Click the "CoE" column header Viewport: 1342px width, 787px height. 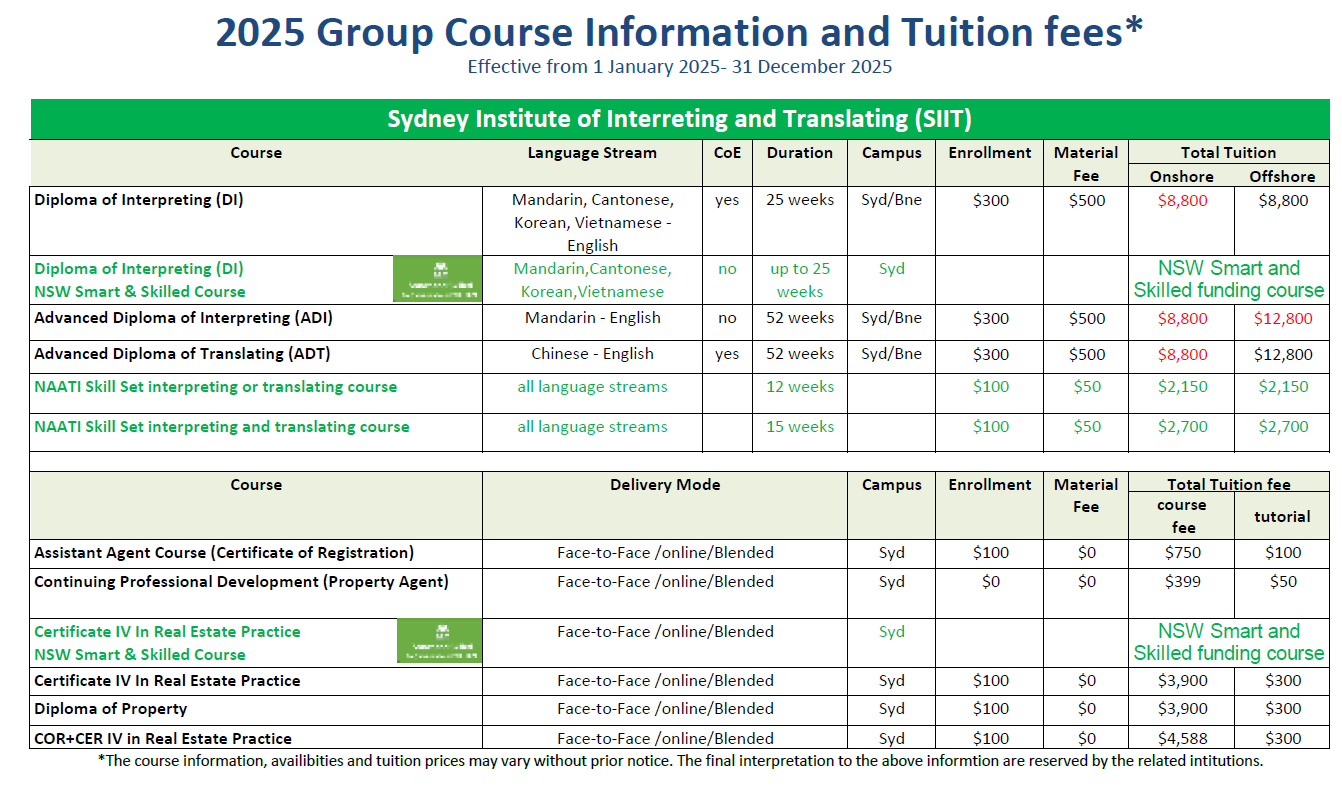click(x=727, y=153)
